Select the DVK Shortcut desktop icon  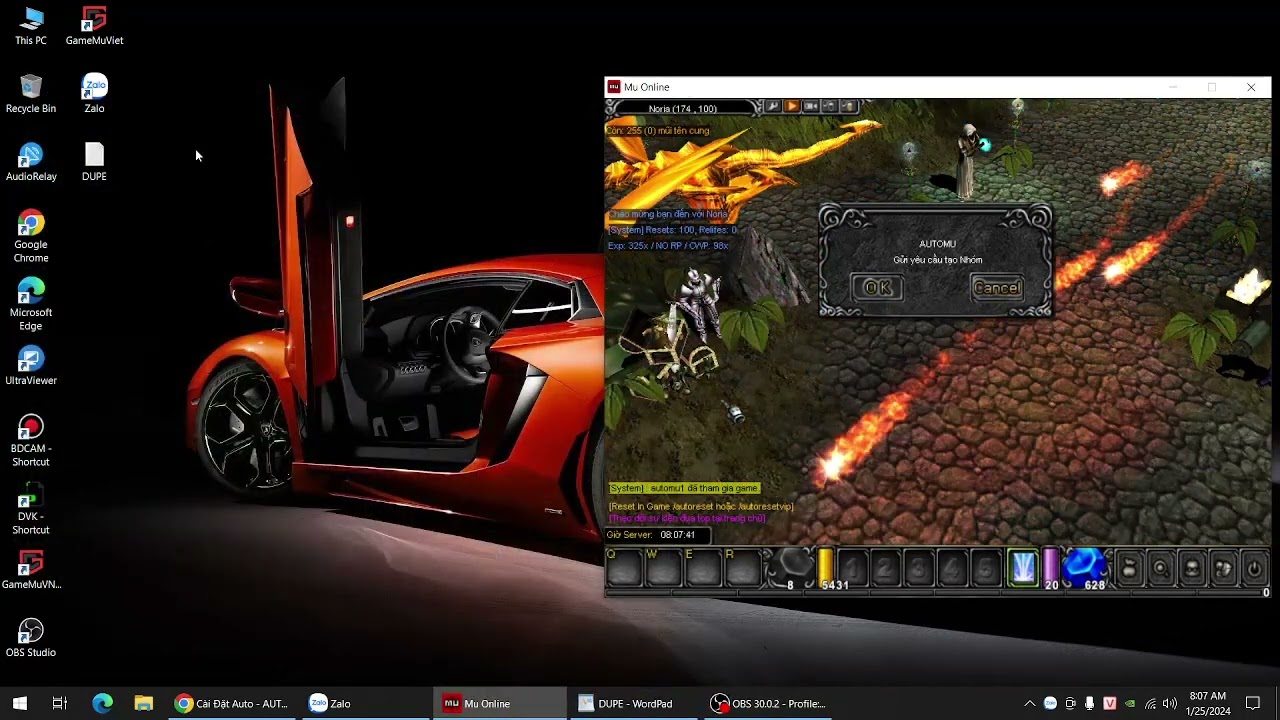click(31, 509)
